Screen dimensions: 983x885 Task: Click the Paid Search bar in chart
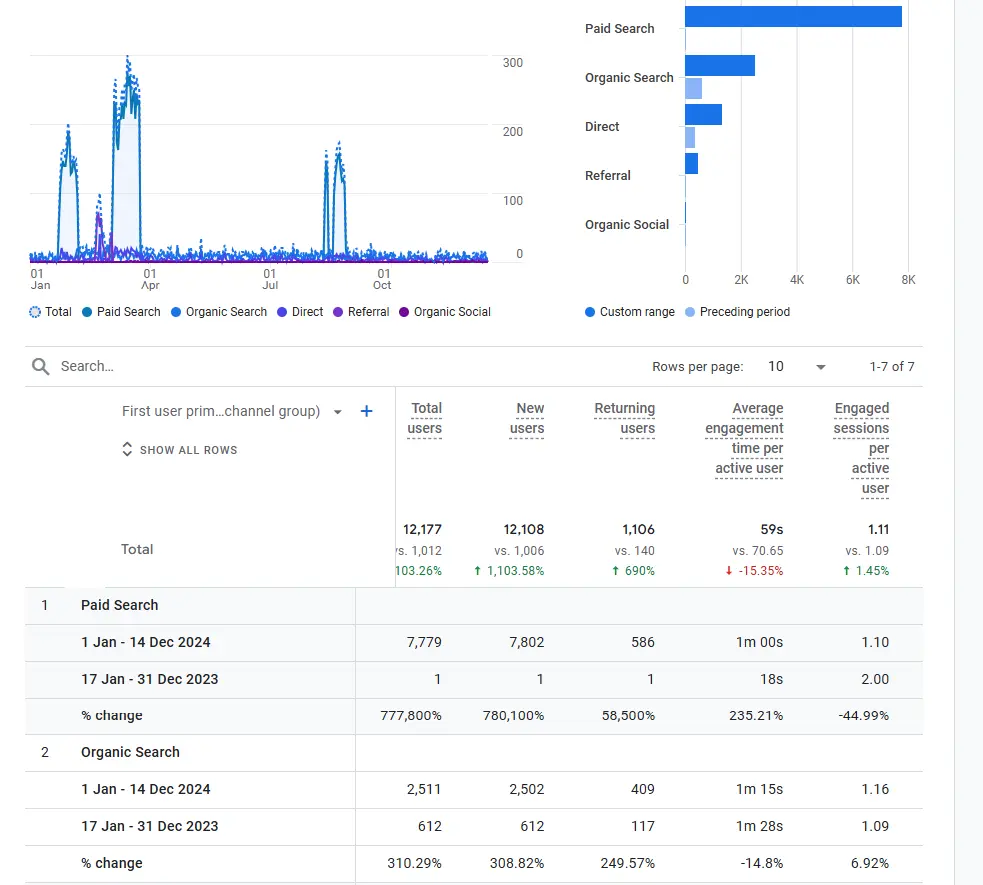[x=792, y=17]
